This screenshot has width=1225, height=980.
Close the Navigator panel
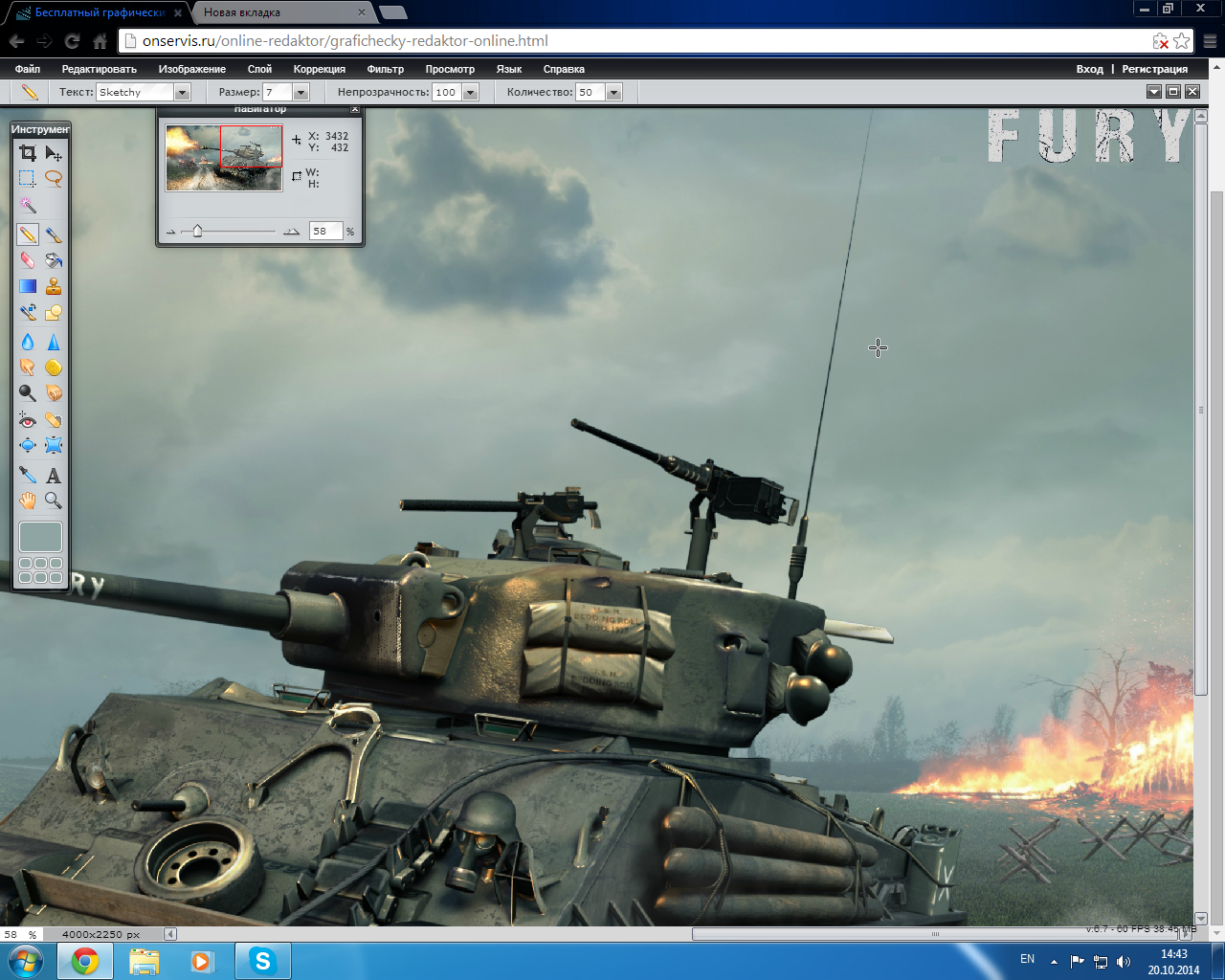click(355, 110)
